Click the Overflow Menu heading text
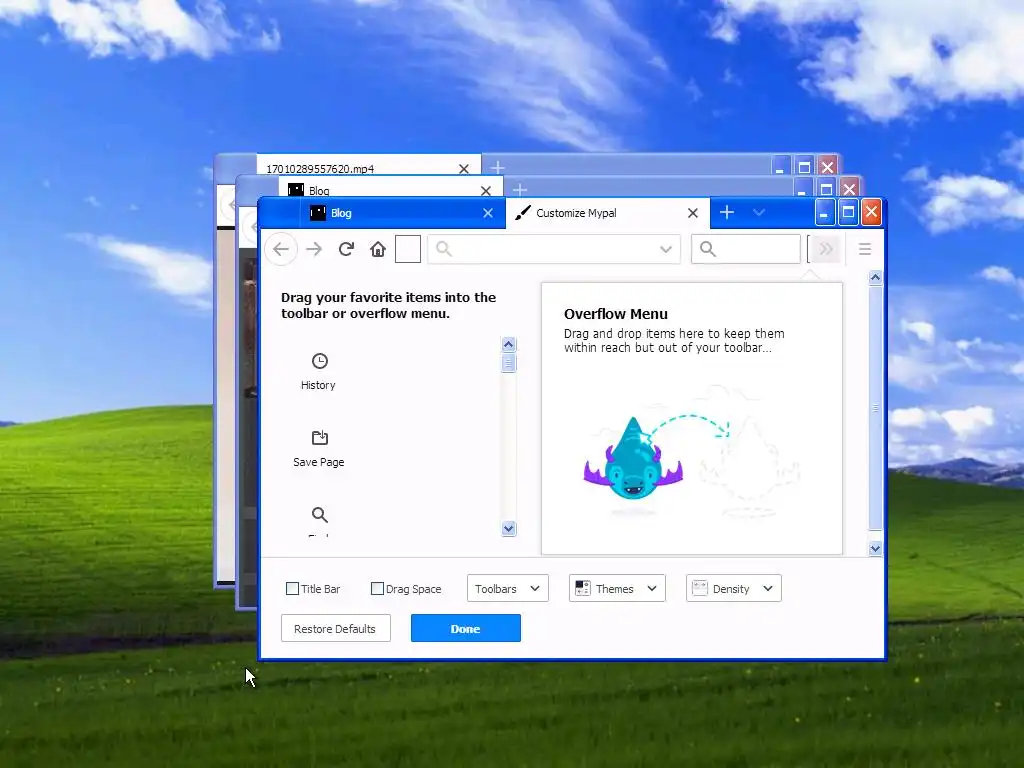 [616, 314]
